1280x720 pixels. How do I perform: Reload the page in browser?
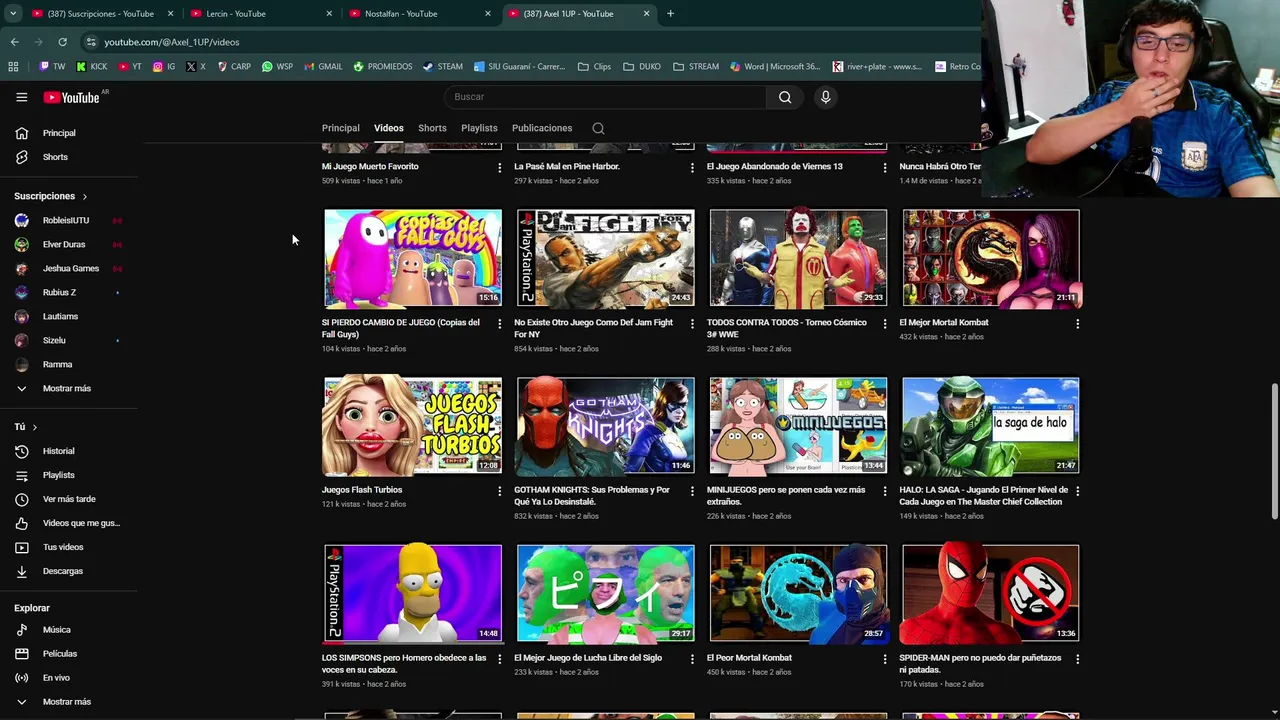pyautogui.click(x=62, y=42)
